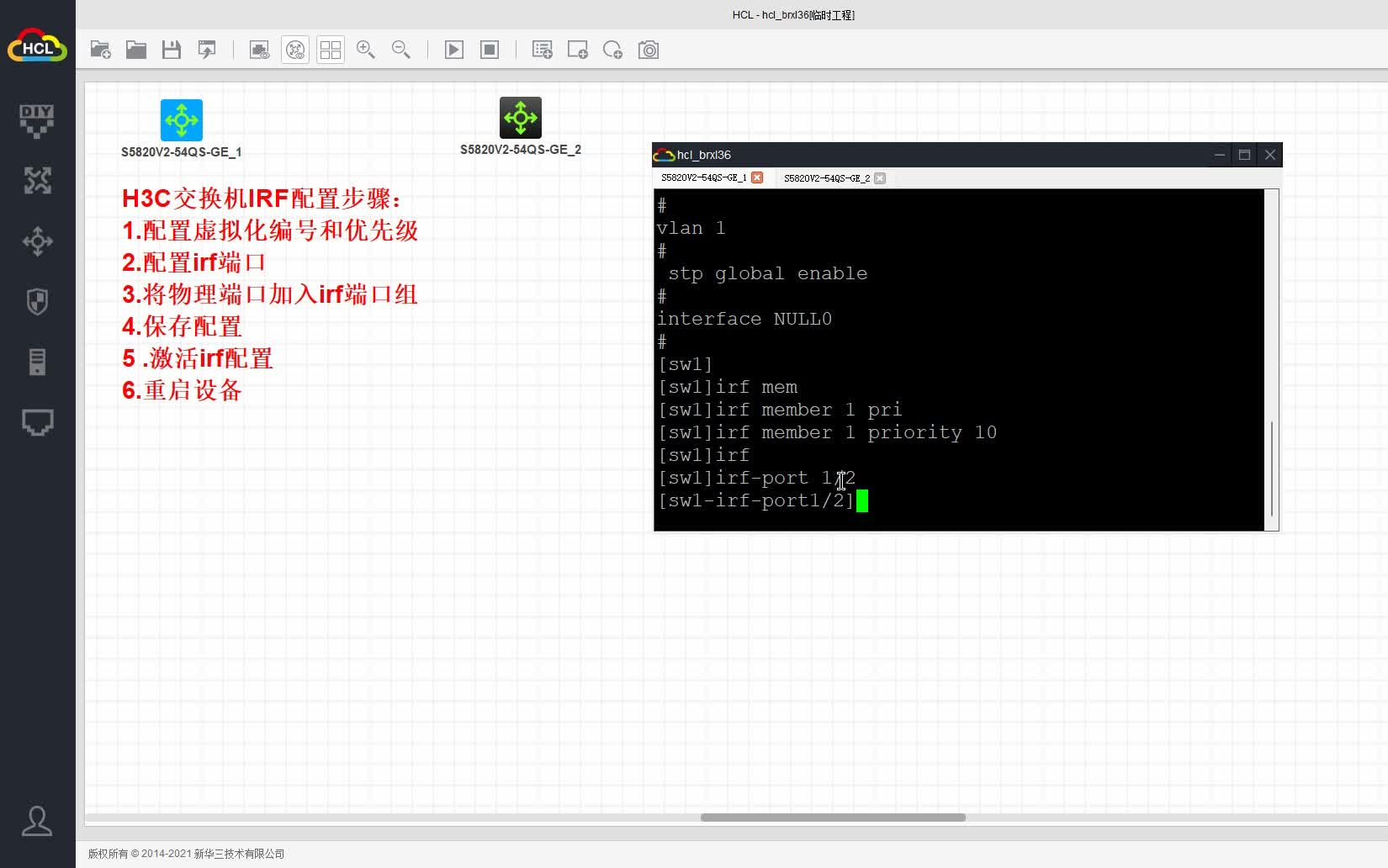Take a screenshot with camera icon
Image resolution: width=1388 pixels, height=868 pixels.
pos(649,50)
